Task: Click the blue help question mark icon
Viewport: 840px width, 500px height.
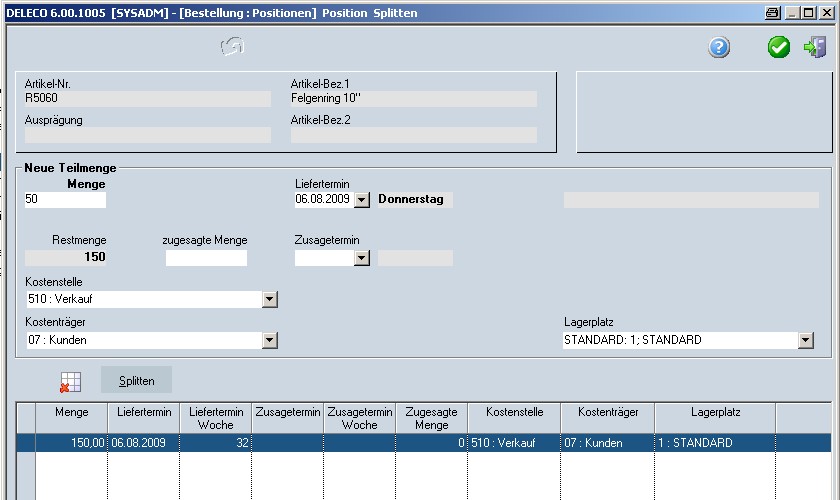Action: point(719,47)
